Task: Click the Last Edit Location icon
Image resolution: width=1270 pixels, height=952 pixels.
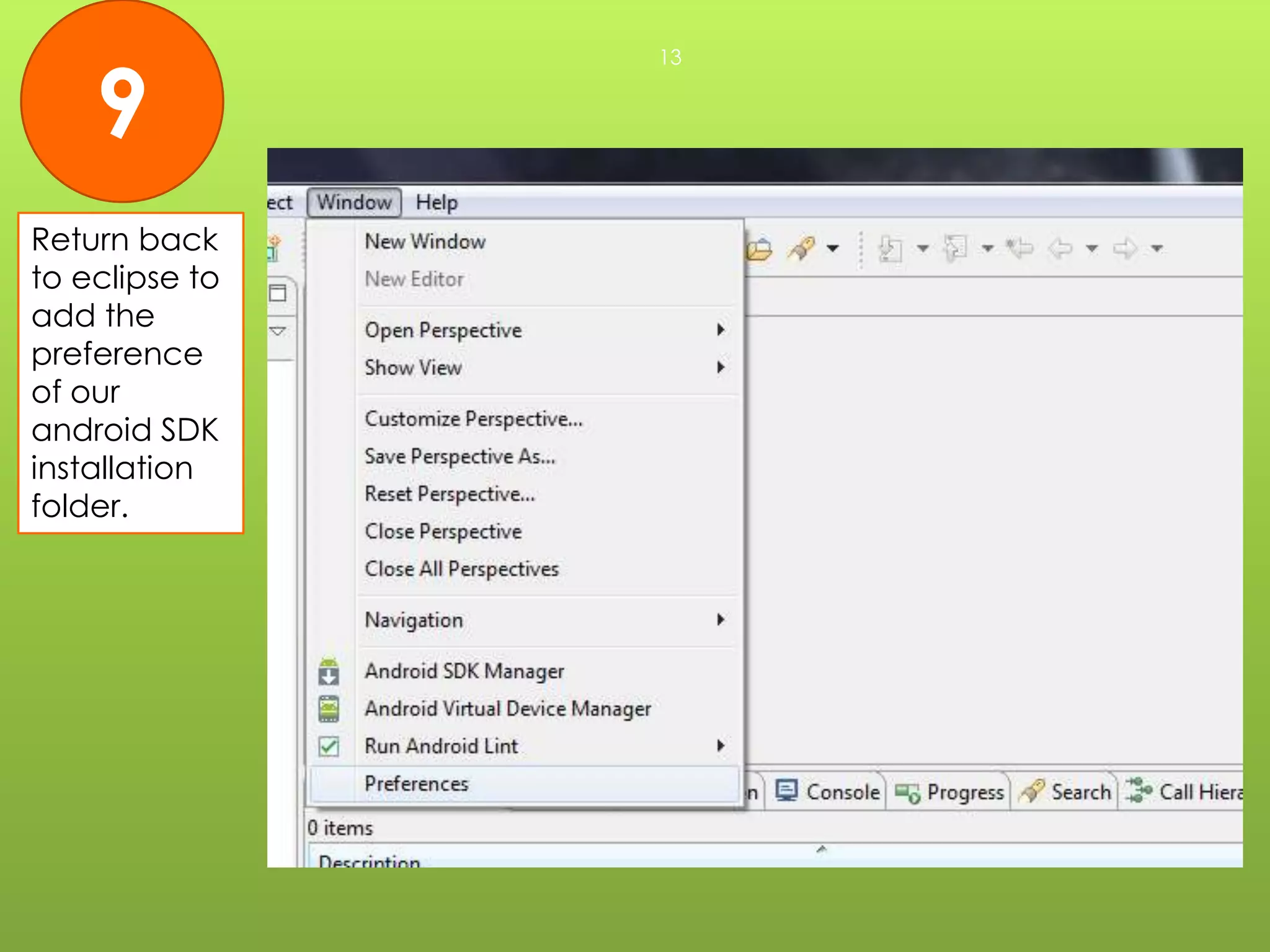Action: click(1020, 249)
